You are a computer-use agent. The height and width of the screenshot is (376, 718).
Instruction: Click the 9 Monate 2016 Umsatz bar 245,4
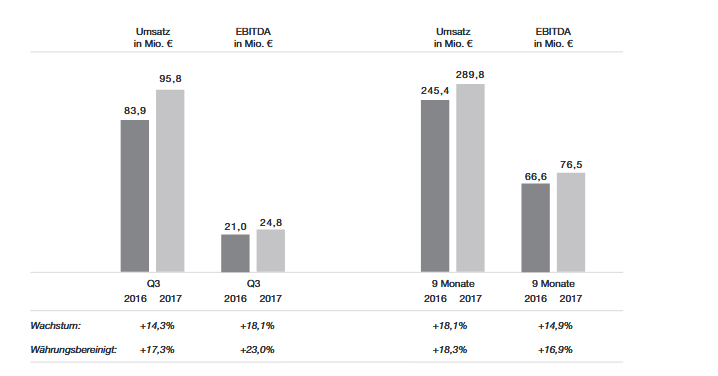(435, 186)
